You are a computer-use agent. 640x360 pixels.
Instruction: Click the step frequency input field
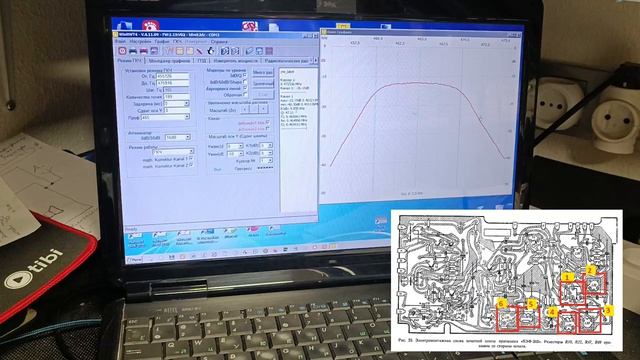pos(176,90)
